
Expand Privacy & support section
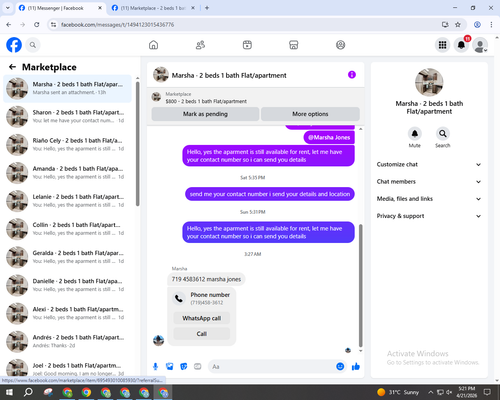click(429, 216)
